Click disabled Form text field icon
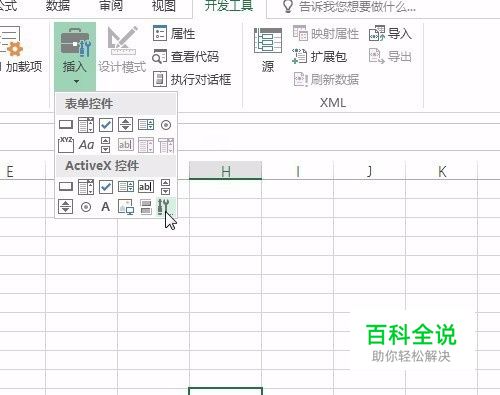The height and width of the screenshot is (395, 500). tap(126, 145)
